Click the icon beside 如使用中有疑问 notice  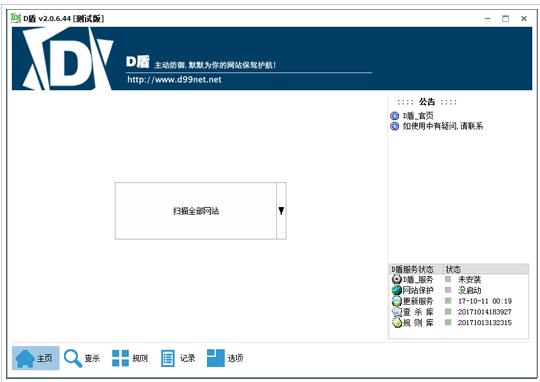395,126
